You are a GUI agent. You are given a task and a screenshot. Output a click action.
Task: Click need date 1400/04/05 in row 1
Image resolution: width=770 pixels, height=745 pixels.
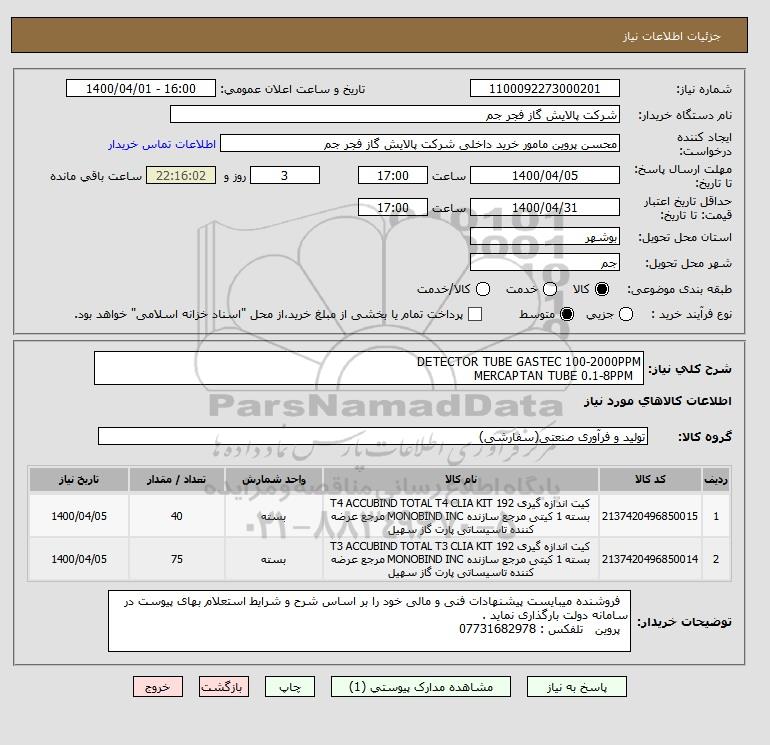pos(79,516)
